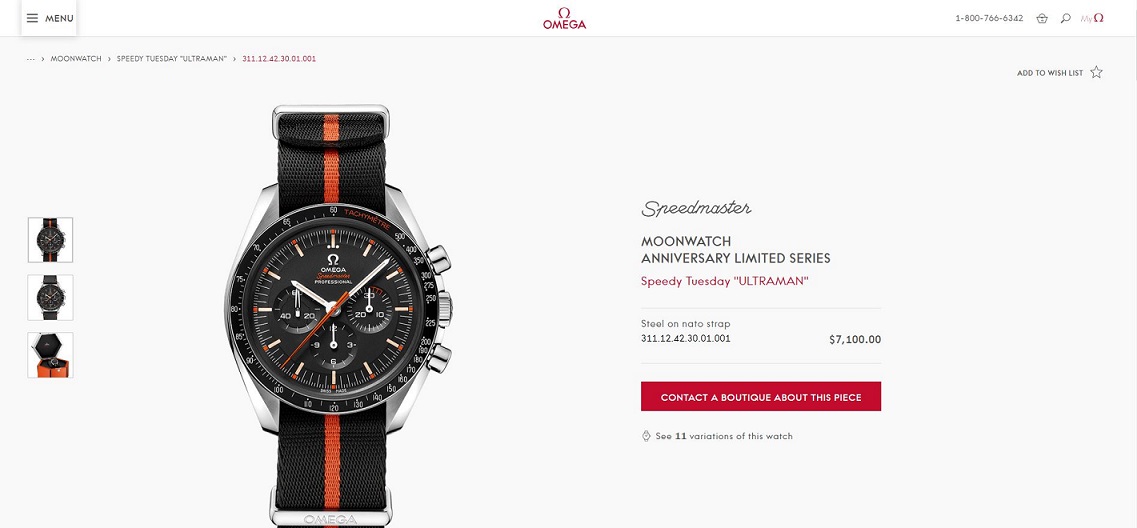Select the second thumbnail with black strap

pyautogui.click(x=50, y=297)
